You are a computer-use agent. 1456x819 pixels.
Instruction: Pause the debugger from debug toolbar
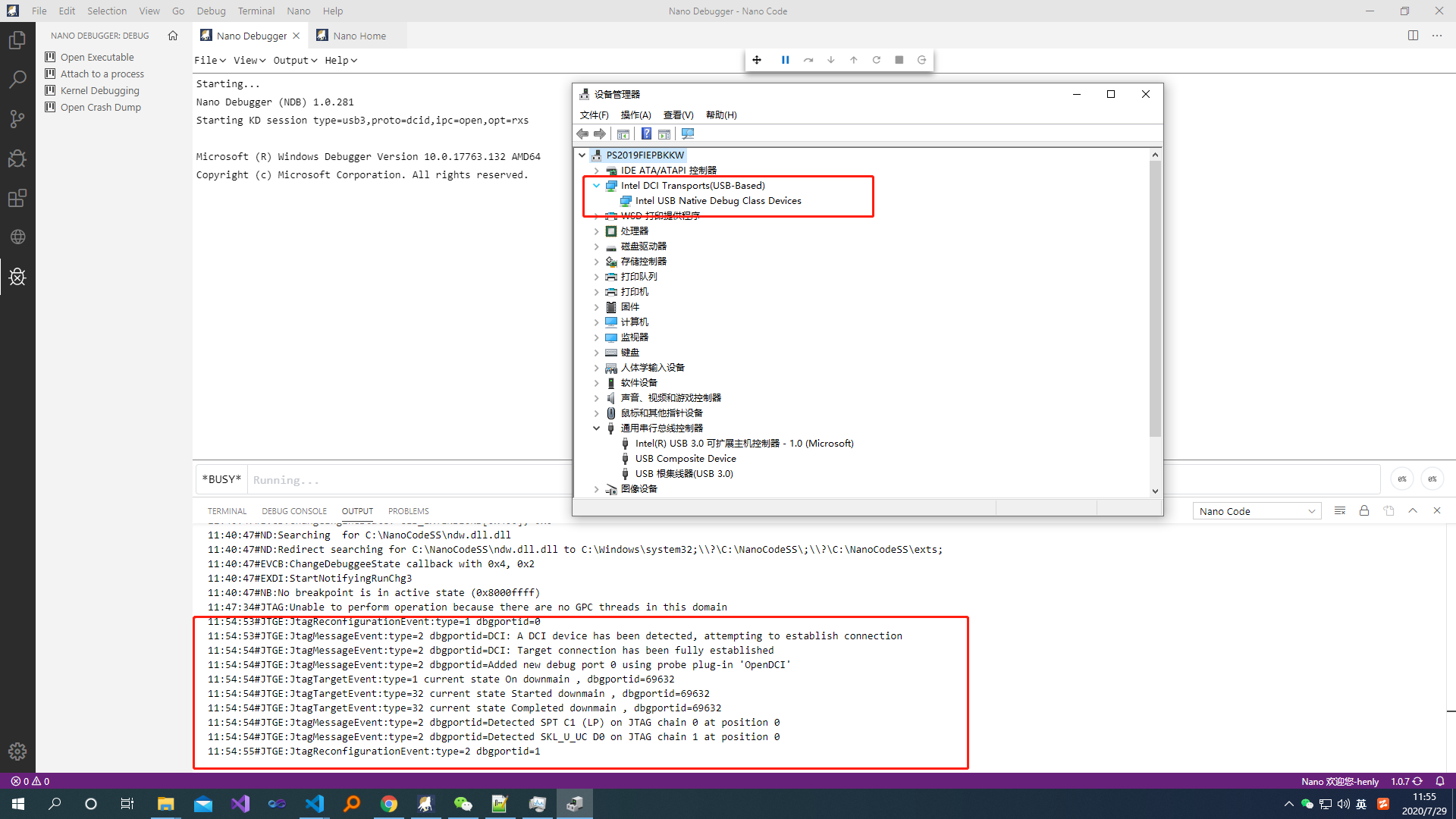[x=786, y=60]
